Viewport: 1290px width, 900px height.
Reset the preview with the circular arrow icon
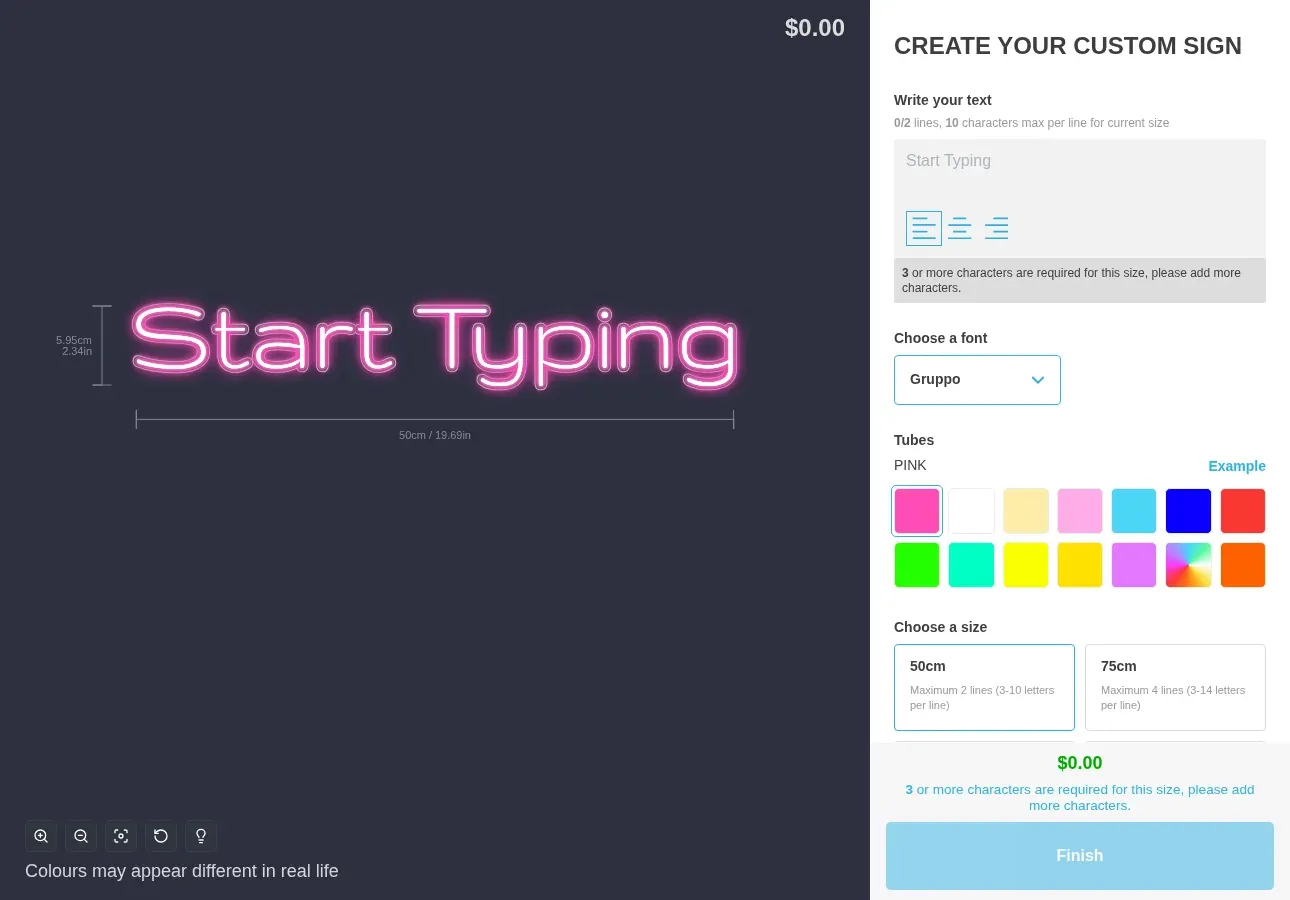pos(161,836)
